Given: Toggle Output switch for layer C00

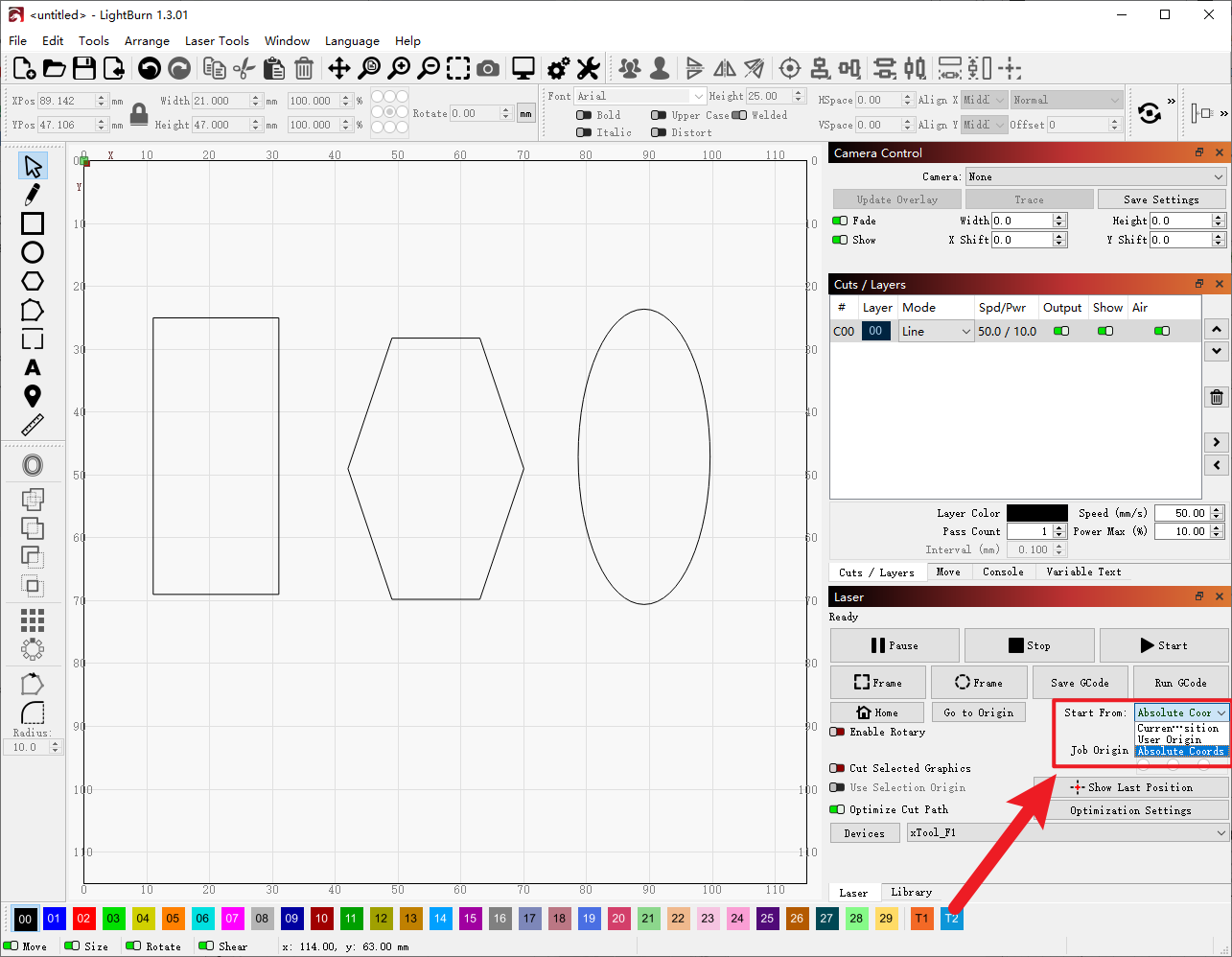Looking at the screenshot, I should coord(1061,331).
